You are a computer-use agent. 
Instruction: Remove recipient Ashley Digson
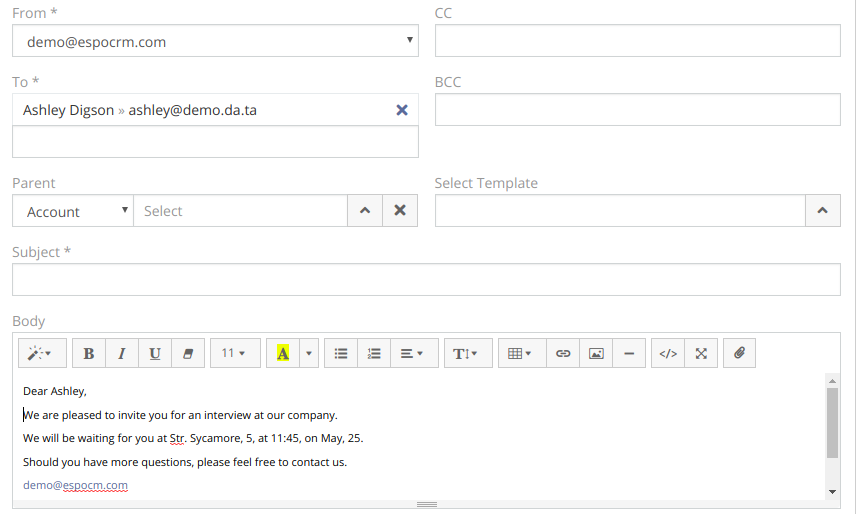[x=402, y=110]
